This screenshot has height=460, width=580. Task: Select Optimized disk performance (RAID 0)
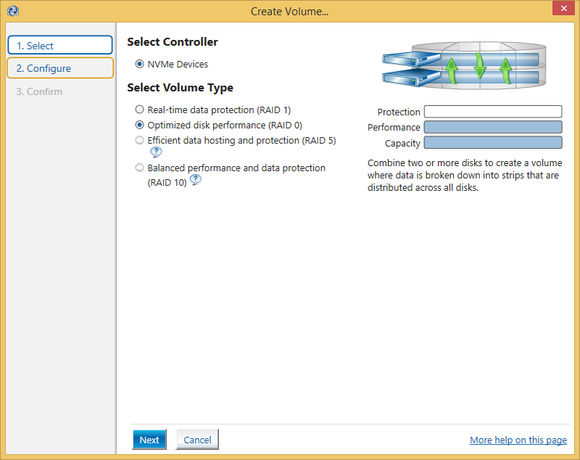139,125
